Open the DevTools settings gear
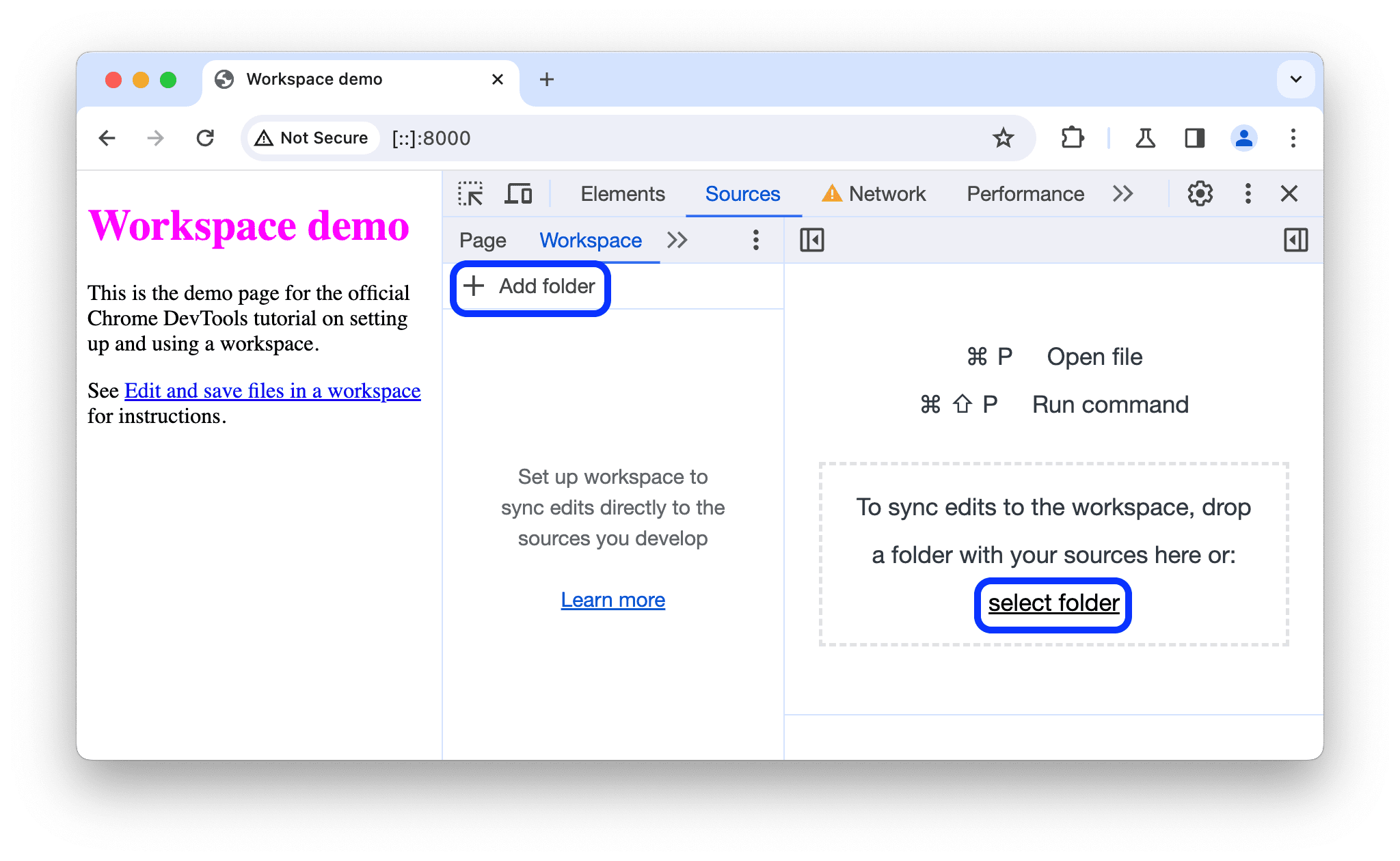Viewport: 1400px width, 861px height. 1197,194
